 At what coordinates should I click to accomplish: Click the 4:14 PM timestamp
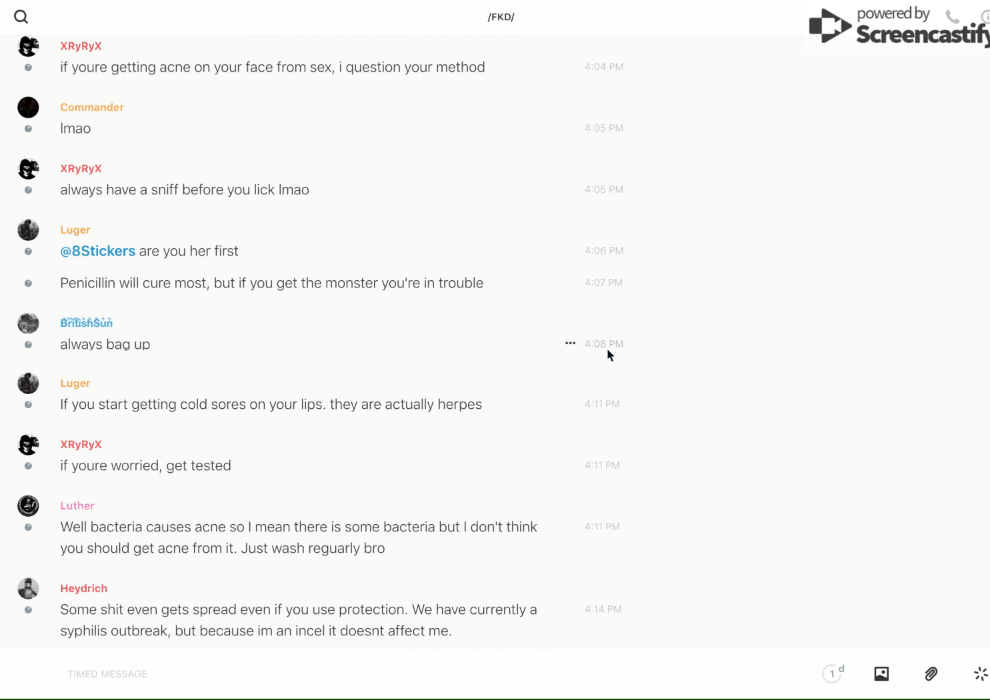[604, 609]
